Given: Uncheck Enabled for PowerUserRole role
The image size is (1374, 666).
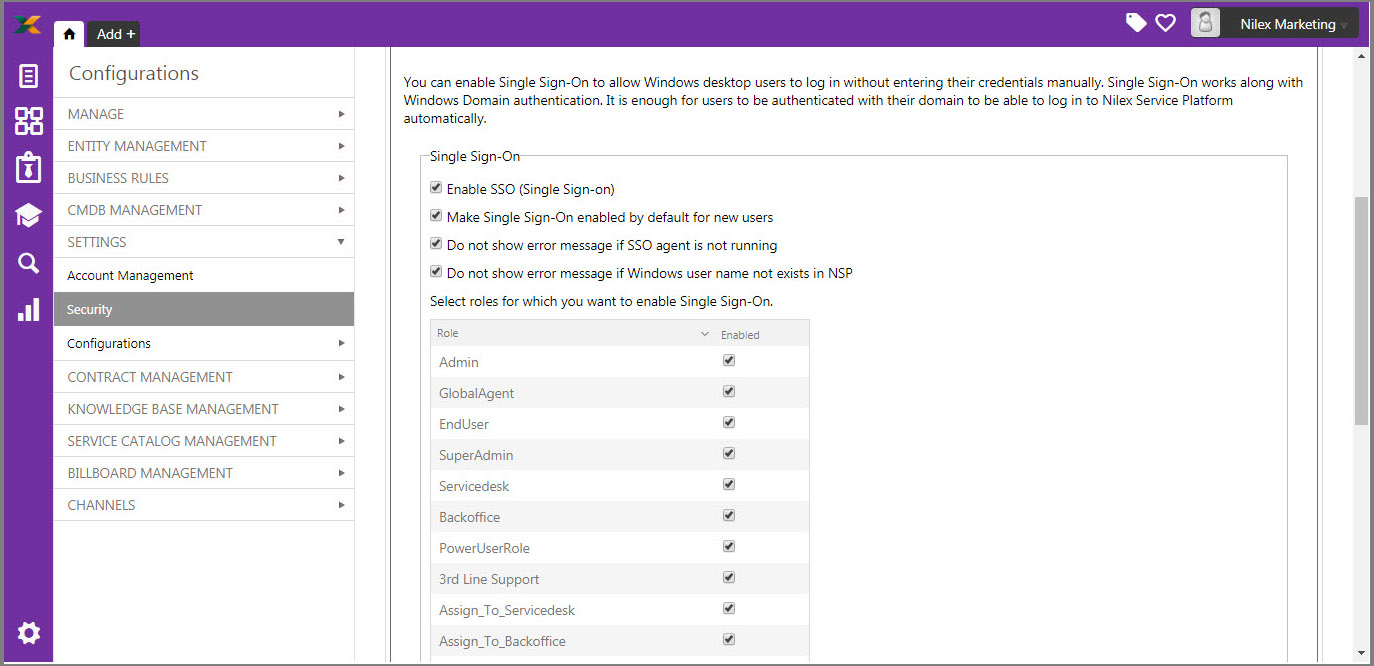Looking at the screenshot, I should 729,546.
